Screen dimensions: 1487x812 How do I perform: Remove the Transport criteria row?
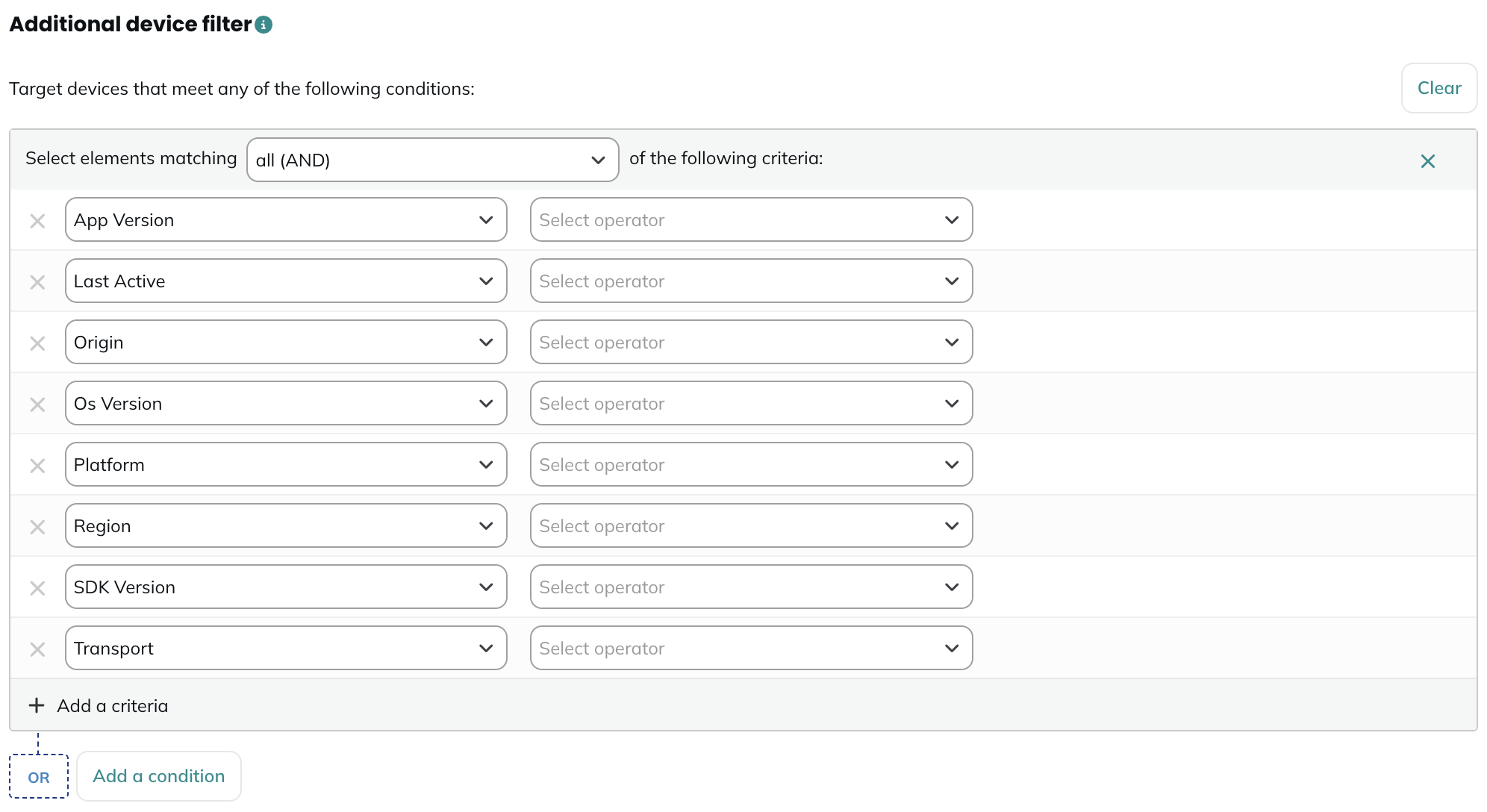coord(37,649)
